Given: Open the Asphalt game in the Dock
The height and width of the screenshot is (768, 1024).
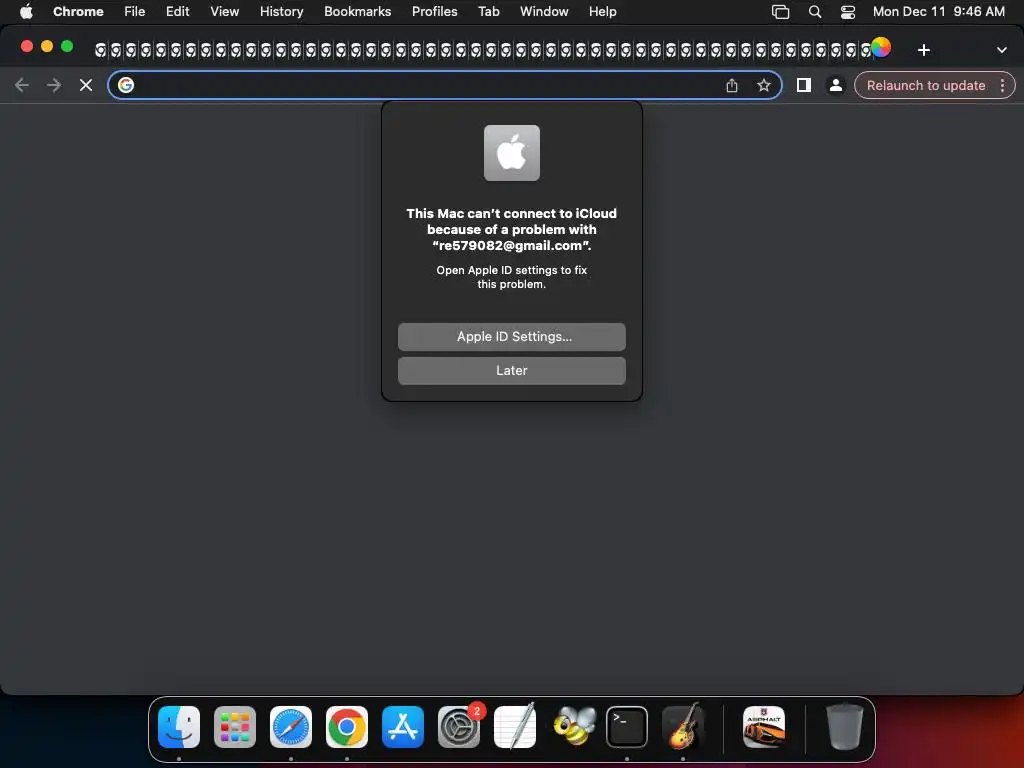Looking at the screenshot, I should (764, 727).
